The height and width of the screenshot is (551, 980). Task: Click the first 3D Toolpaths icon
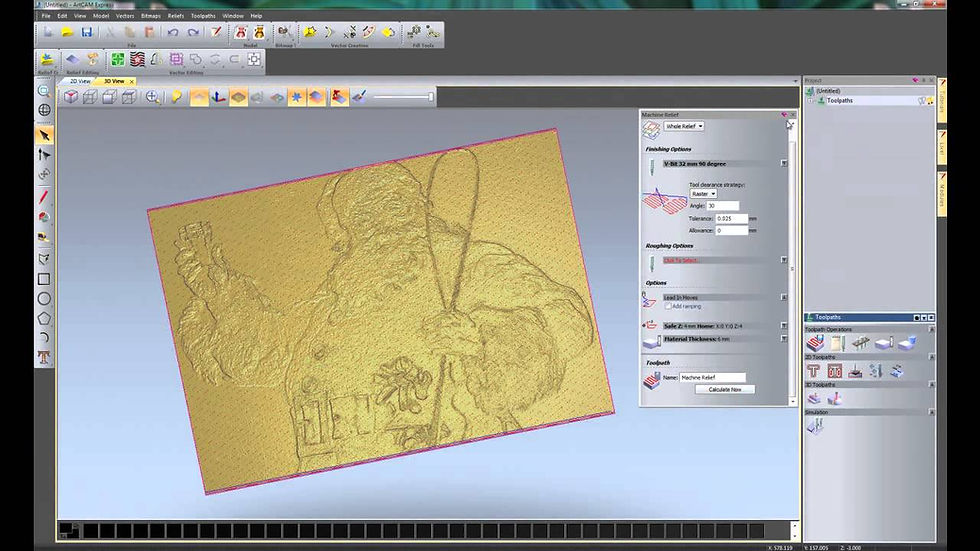point(814,399)
